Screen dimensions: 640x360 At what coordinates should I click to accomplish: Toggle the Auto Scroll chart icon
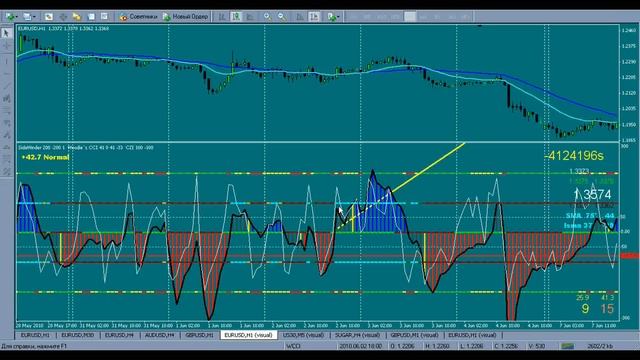point(300,17)
